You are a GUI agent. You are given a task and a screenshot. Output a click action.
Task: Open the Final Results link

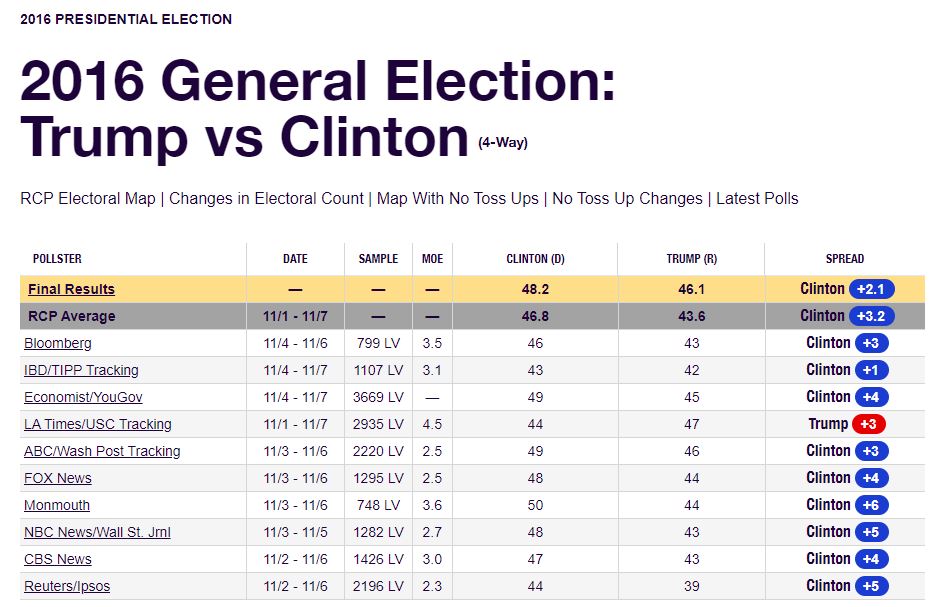coord(71,290)
